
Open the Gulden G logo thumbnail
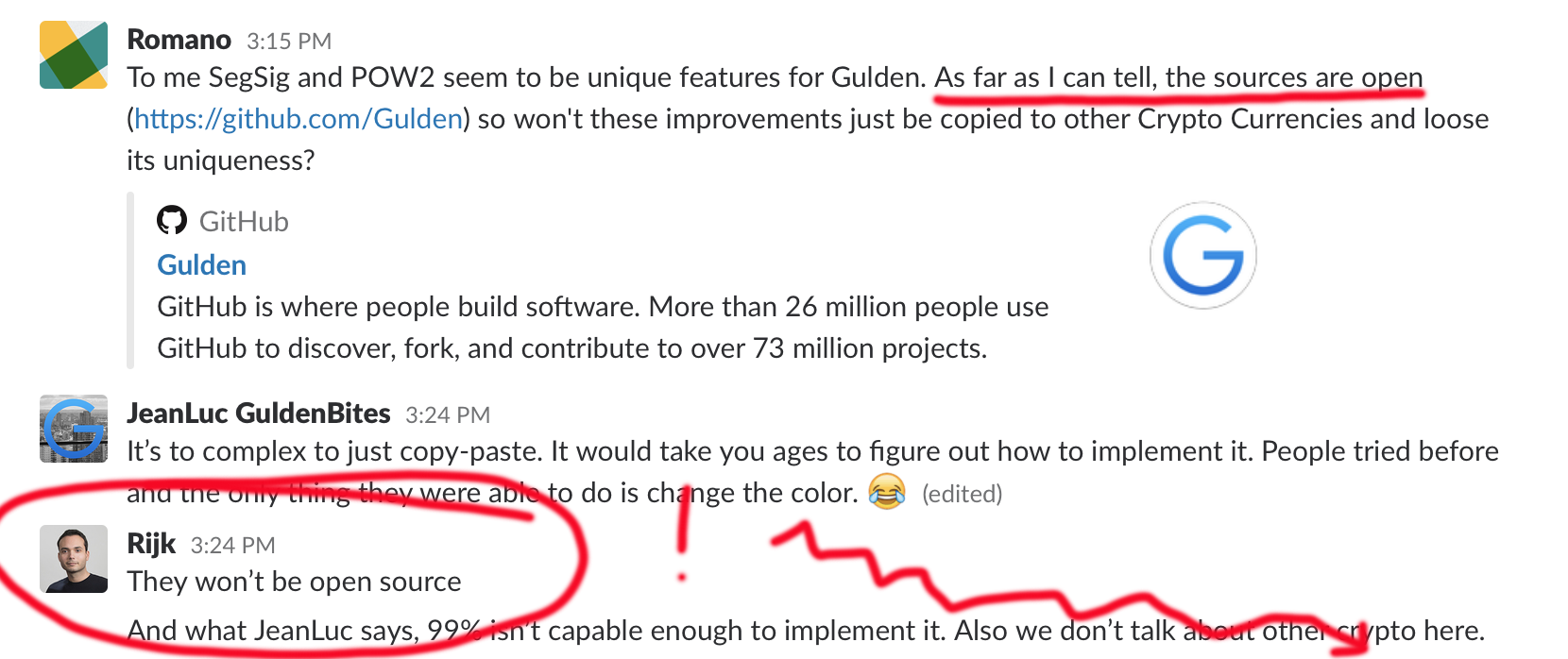pos(1202,255)
